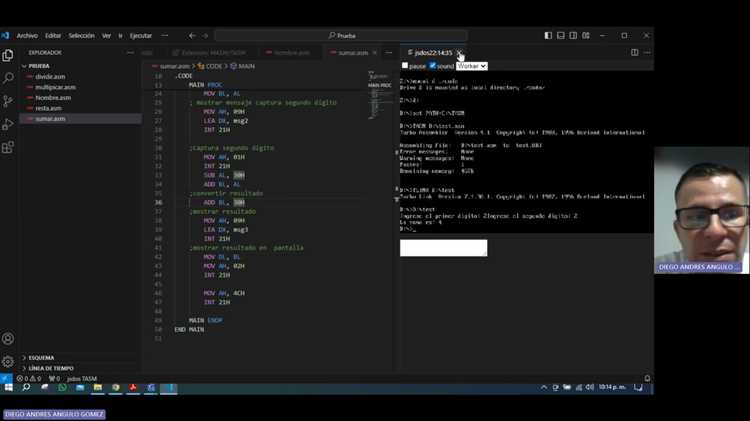Click the jsdos TASM status bar item

tap(82, 378)
